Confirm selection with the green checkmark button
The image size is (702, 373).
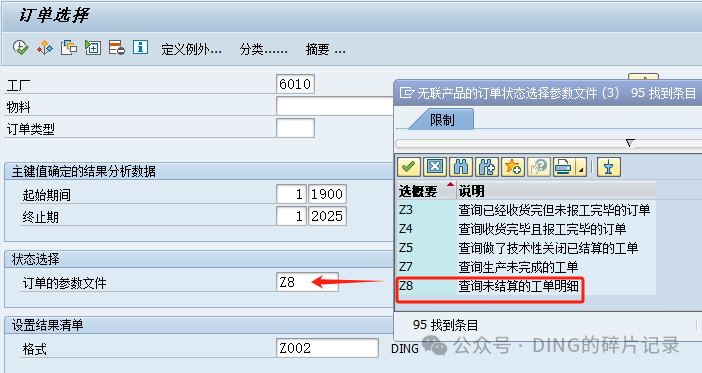pos(408,167)
